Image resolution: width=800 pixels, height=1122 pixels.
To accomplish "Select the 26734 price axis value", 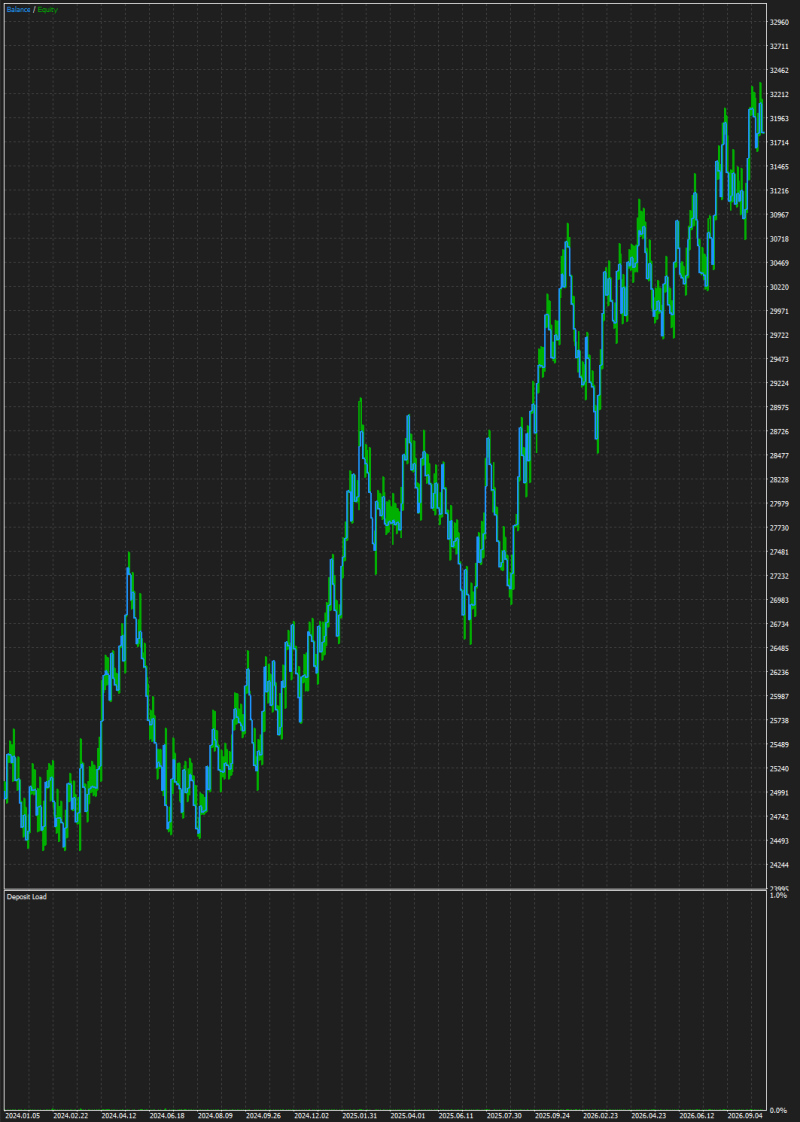I will click(779, 624).
